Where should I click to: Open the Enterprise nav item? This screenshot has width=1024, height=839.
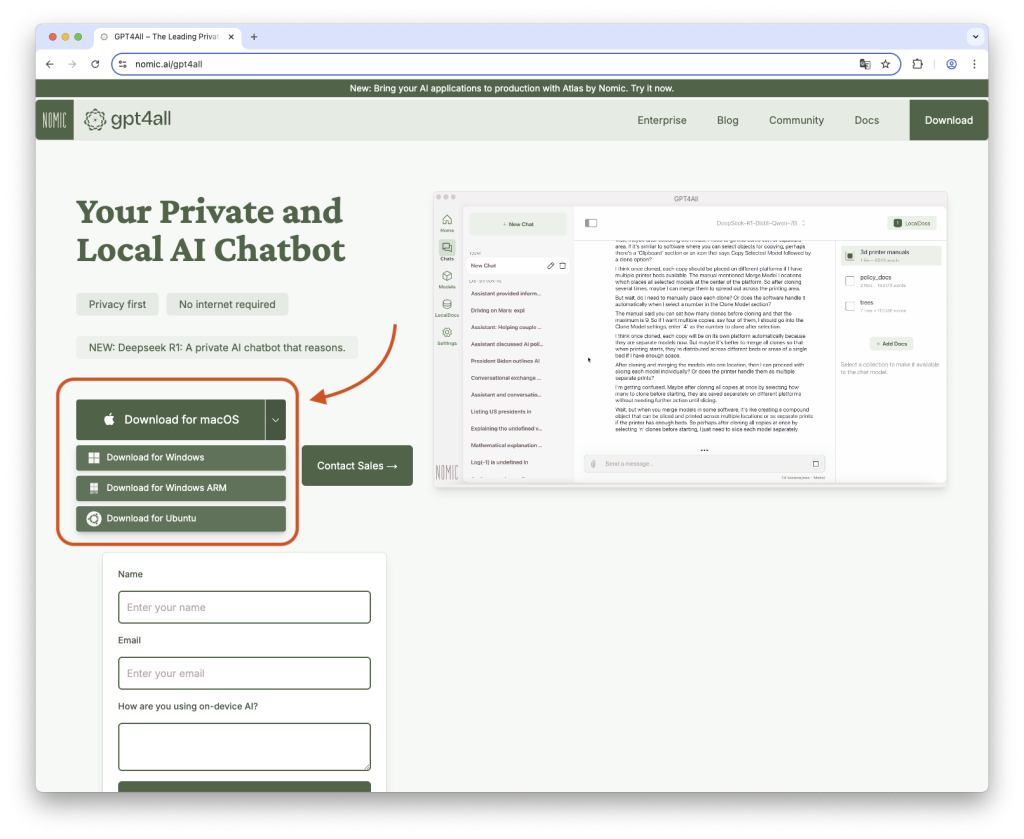click(662, 120)
